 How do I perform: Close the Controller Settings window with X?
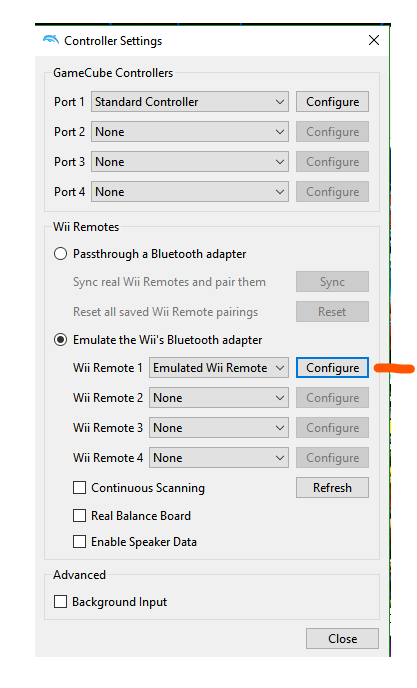pos(374,40)
